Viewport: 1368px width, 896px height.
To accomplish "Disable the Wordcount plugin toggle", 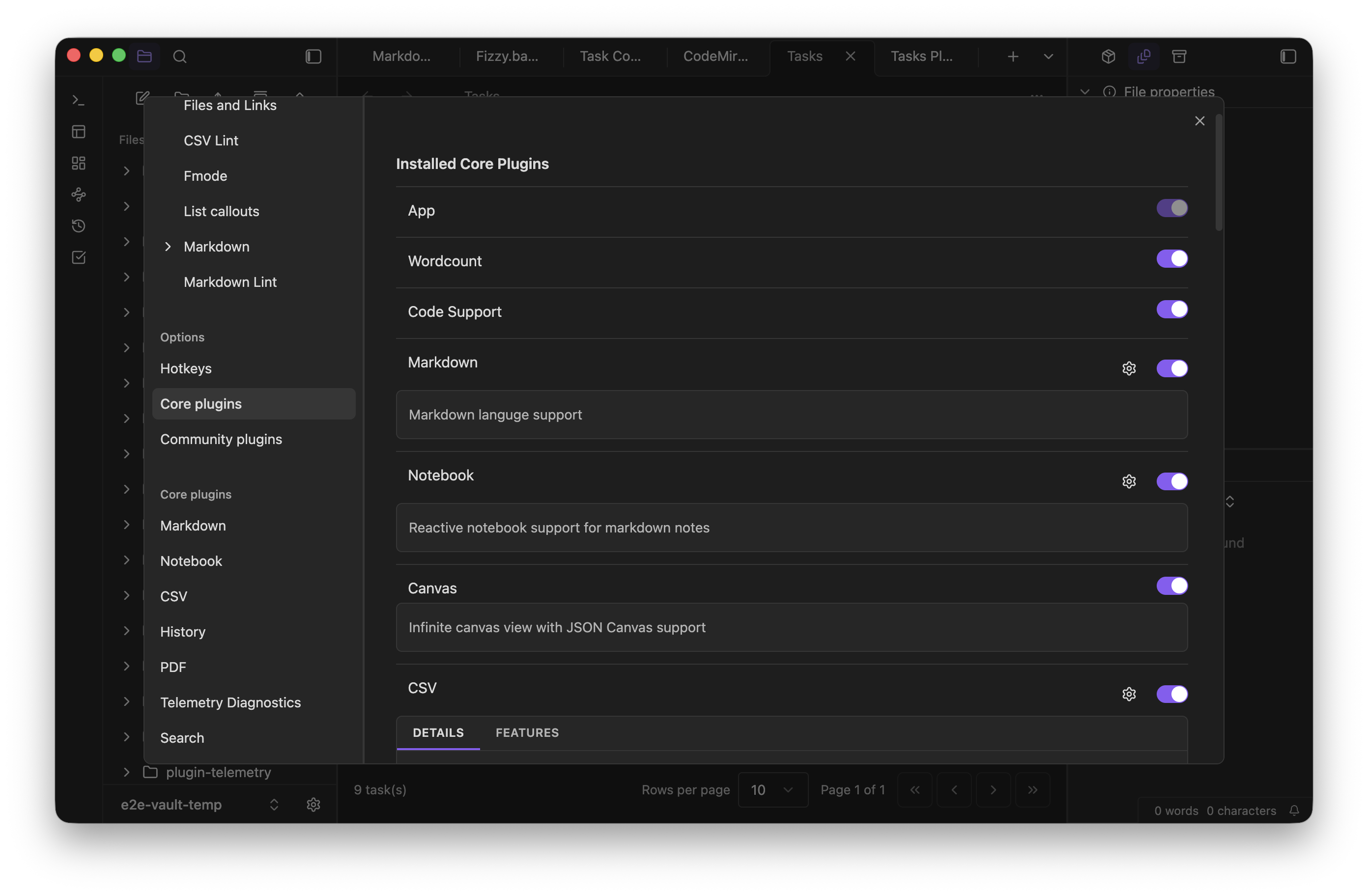I will [x=1172, y=258].
